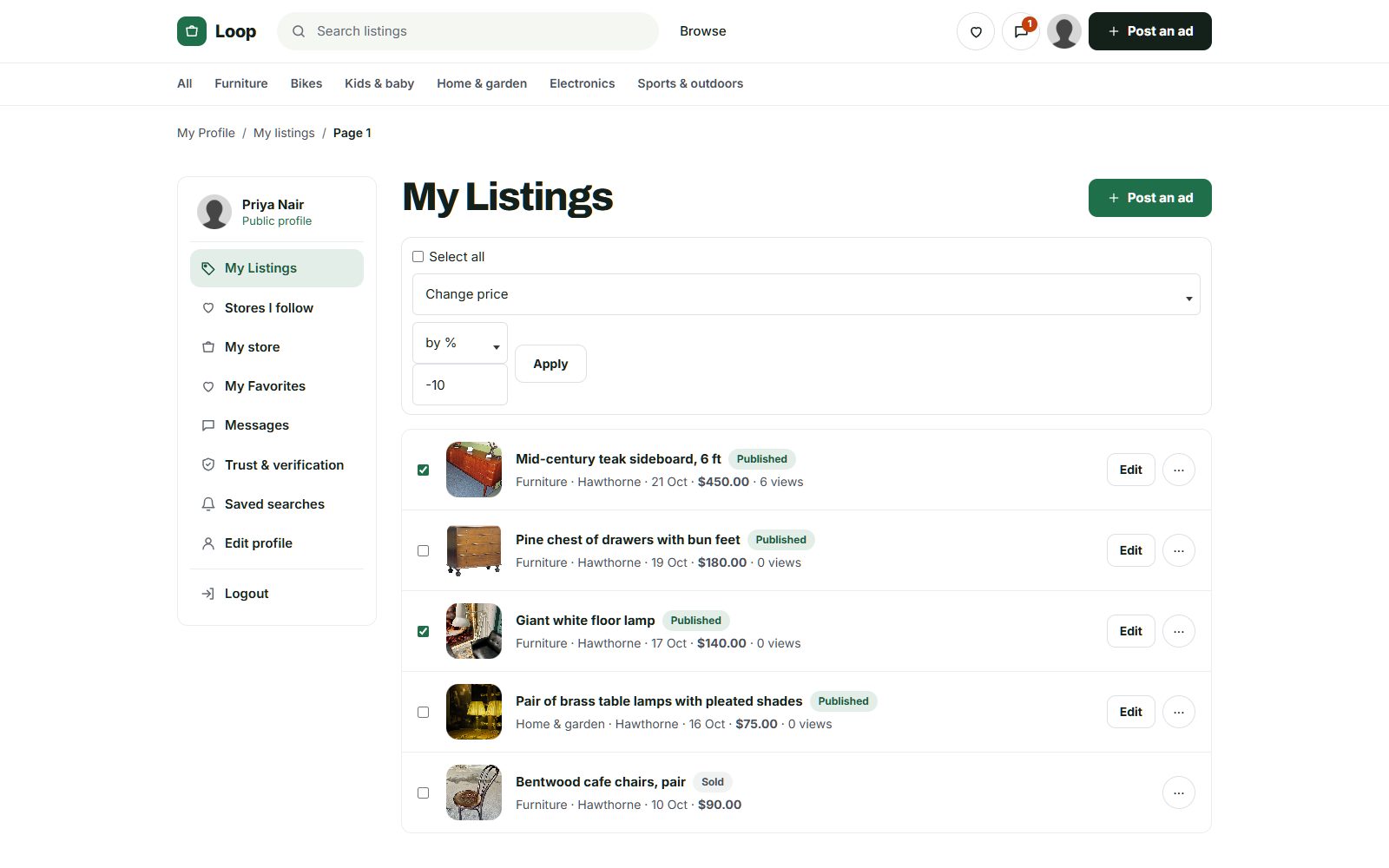1389x868 pixels.
Task: Log out using the sidebar Logout item
Action: click(x=277, y=594)
